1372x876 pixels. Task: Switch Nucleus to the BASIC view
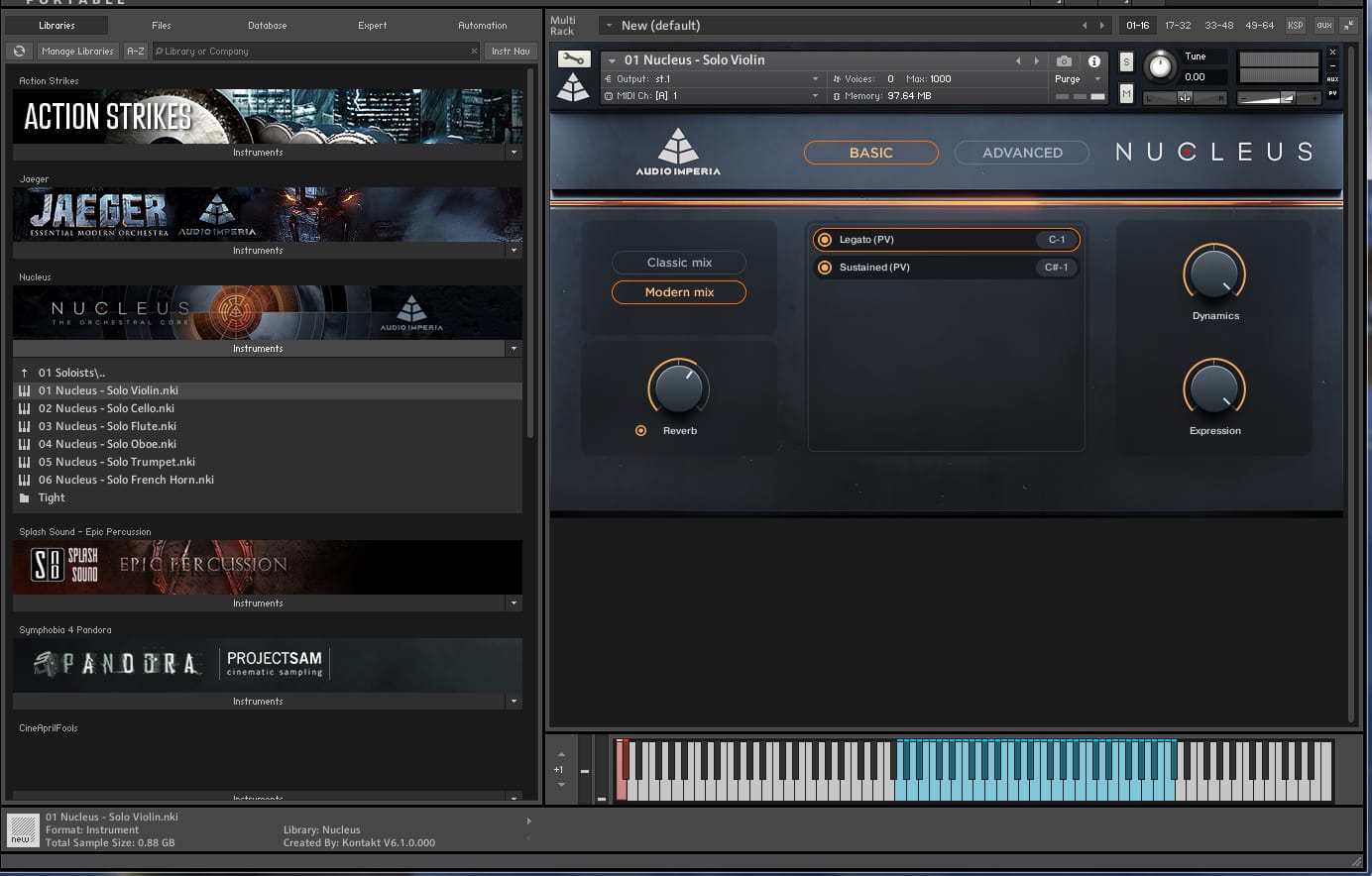pos(870,153)
